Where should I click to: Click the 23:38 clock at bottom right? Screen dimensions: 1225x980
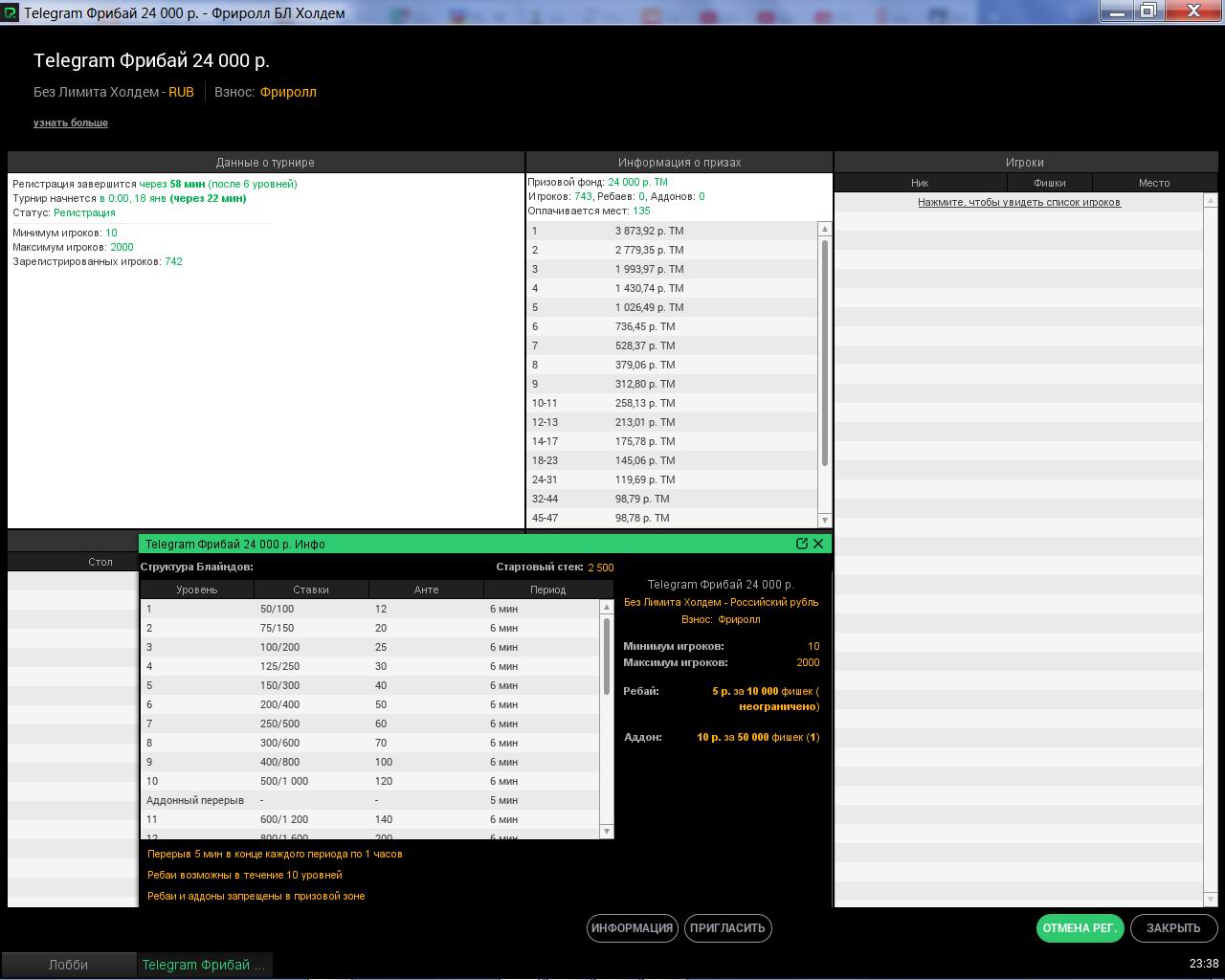click(1204, 964)
